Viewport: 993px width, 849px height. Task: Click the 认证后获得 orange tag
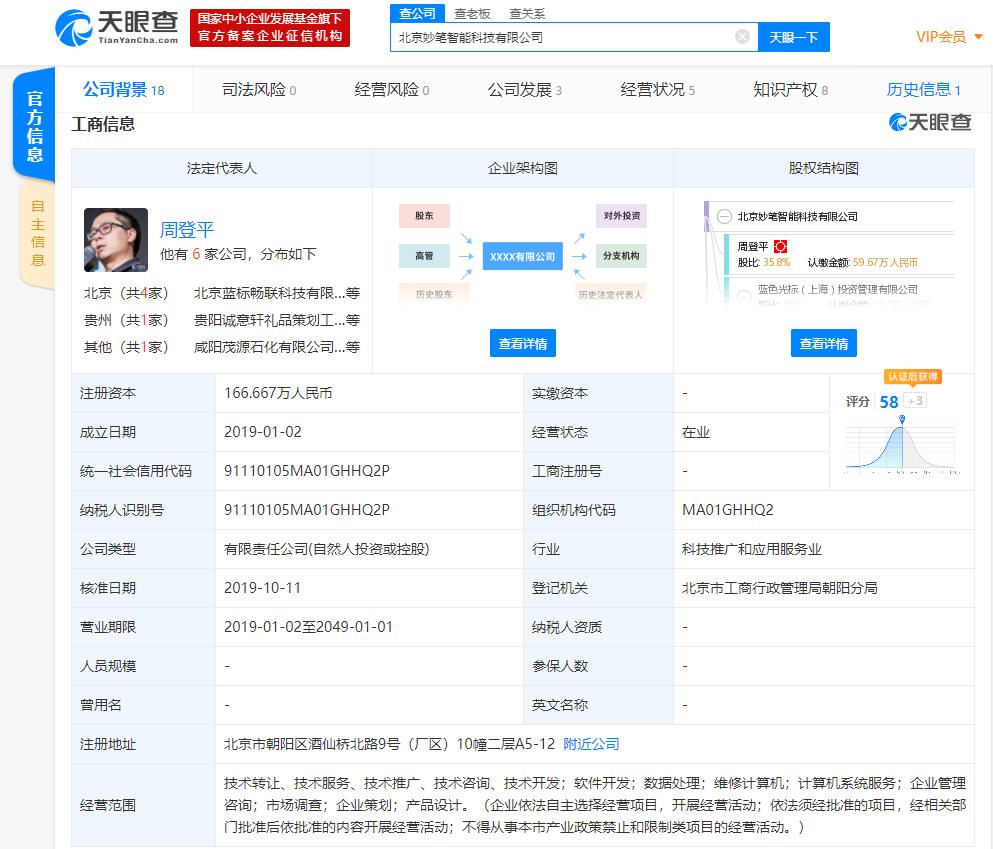[912, 377]
